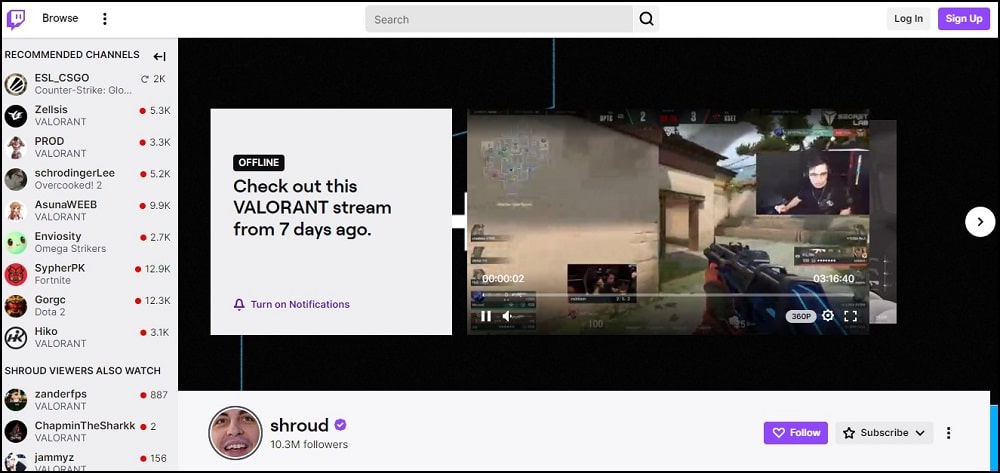Click the search magnifier button
The height and width of the screenshot is (473, 1000).
pyautogui.click(x=646, y=19)
